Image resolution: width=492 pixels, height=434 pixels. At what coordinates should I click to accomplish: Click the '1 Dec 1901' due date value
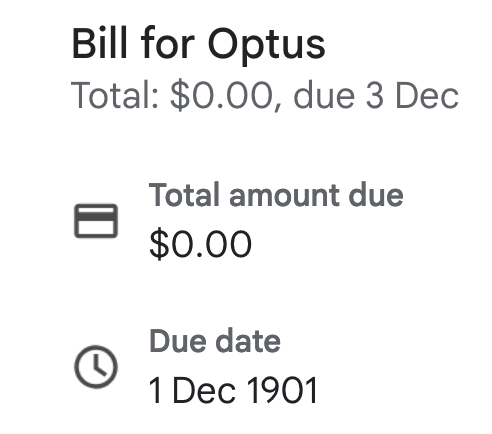[x=233, y=390]
